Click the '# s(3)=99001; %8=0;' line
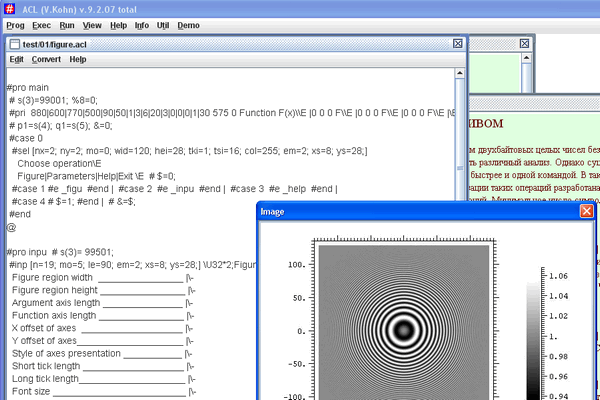Image resolution: width=600 pixels, height=400 pixels. pos(54,100)
